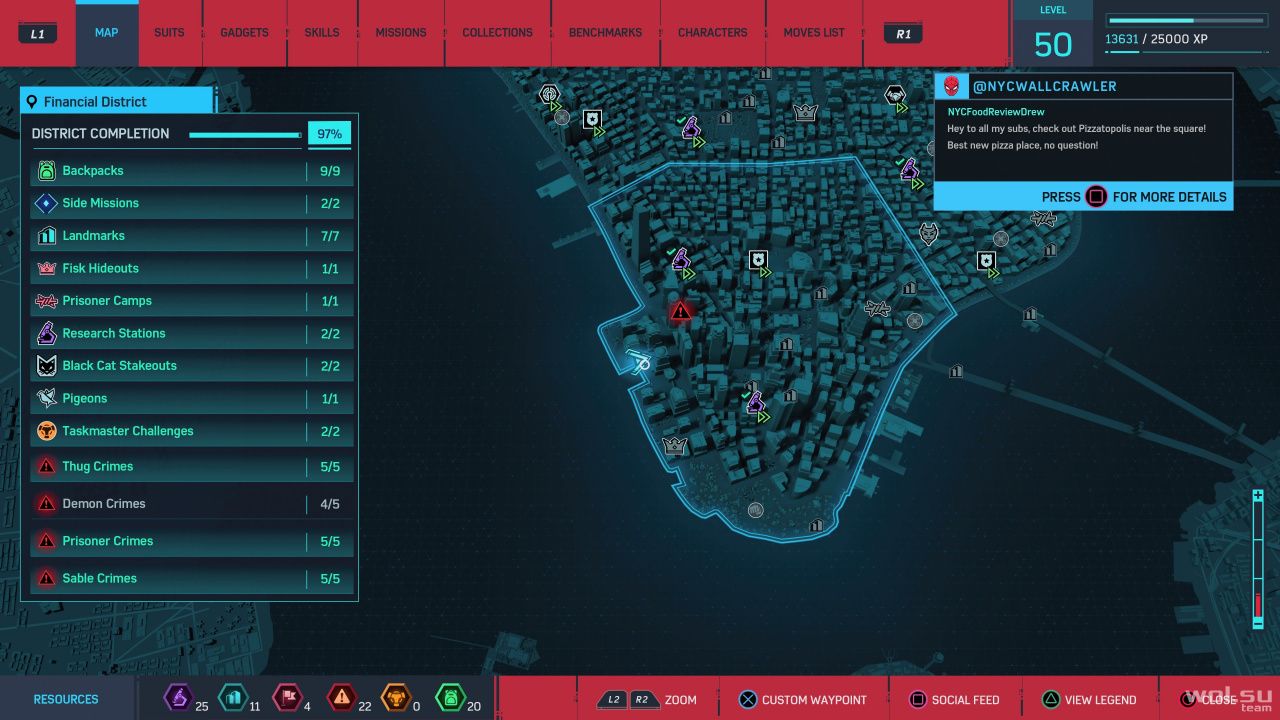Open the Missions tab
1280x720 pixels.
click(401, 33)
